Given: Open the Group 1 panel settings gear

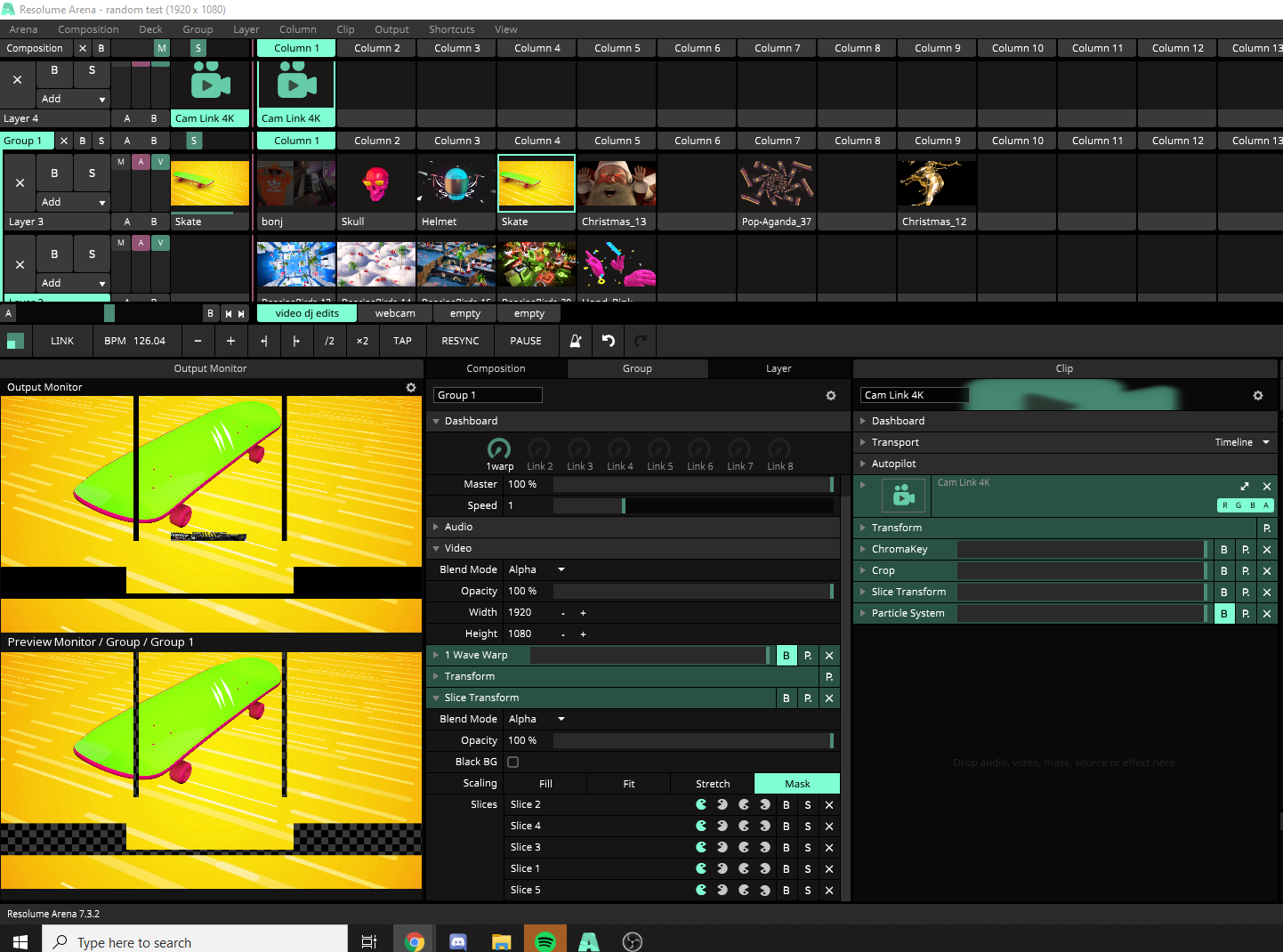Looking at the screenshot, I should click(831, 396).
